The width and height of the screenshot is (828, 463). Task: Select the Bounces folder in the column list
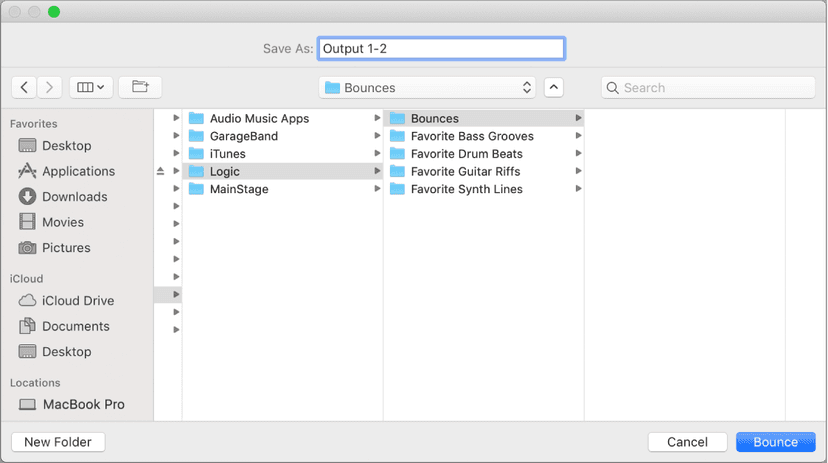tap(484, 118)
